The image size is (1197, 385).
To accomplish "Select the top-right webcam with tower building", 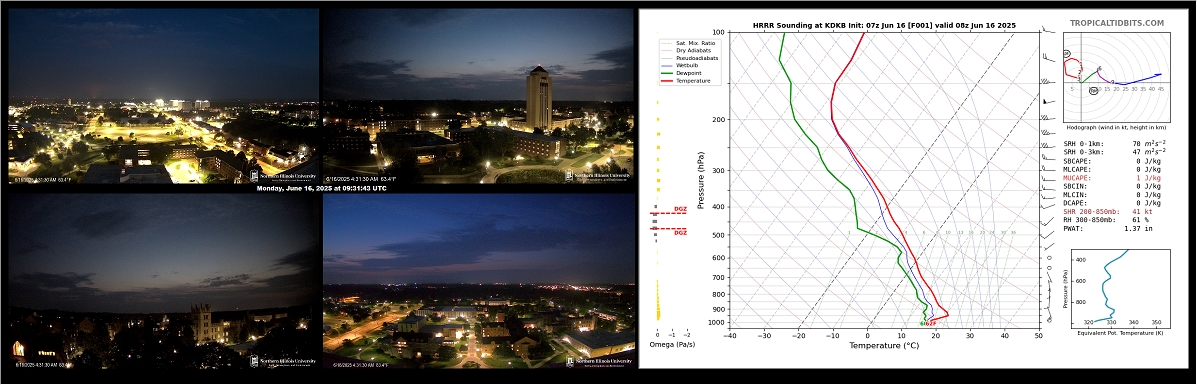I will 479,96.
